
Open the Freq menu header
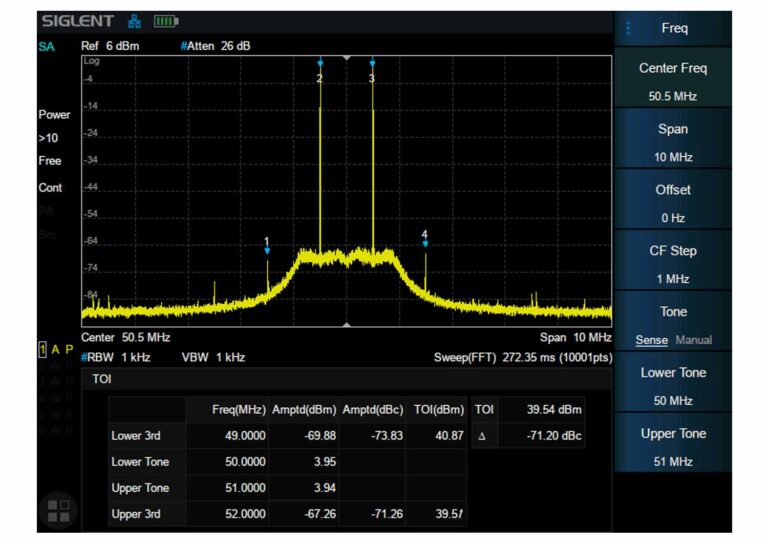click(673, 28)
